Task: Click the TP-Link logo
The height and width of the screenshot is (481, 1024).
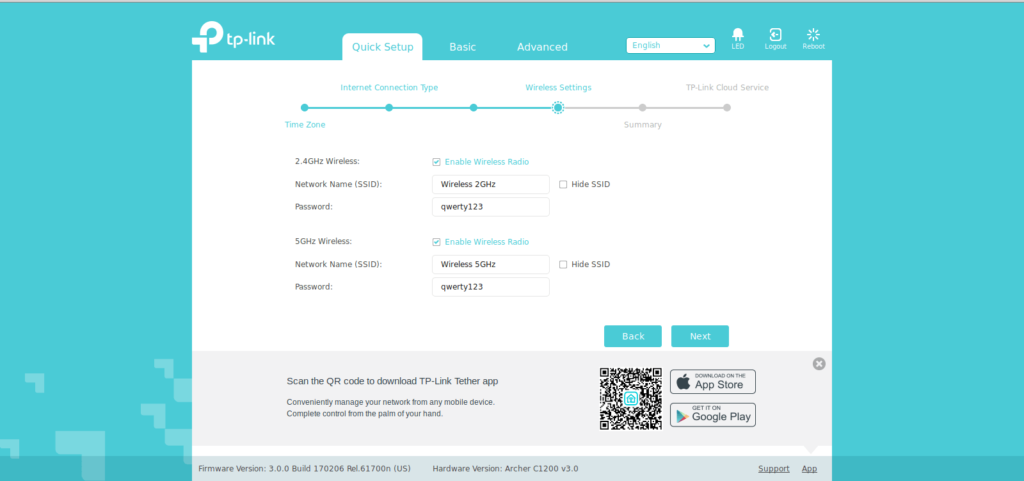Action: point(233,38)
